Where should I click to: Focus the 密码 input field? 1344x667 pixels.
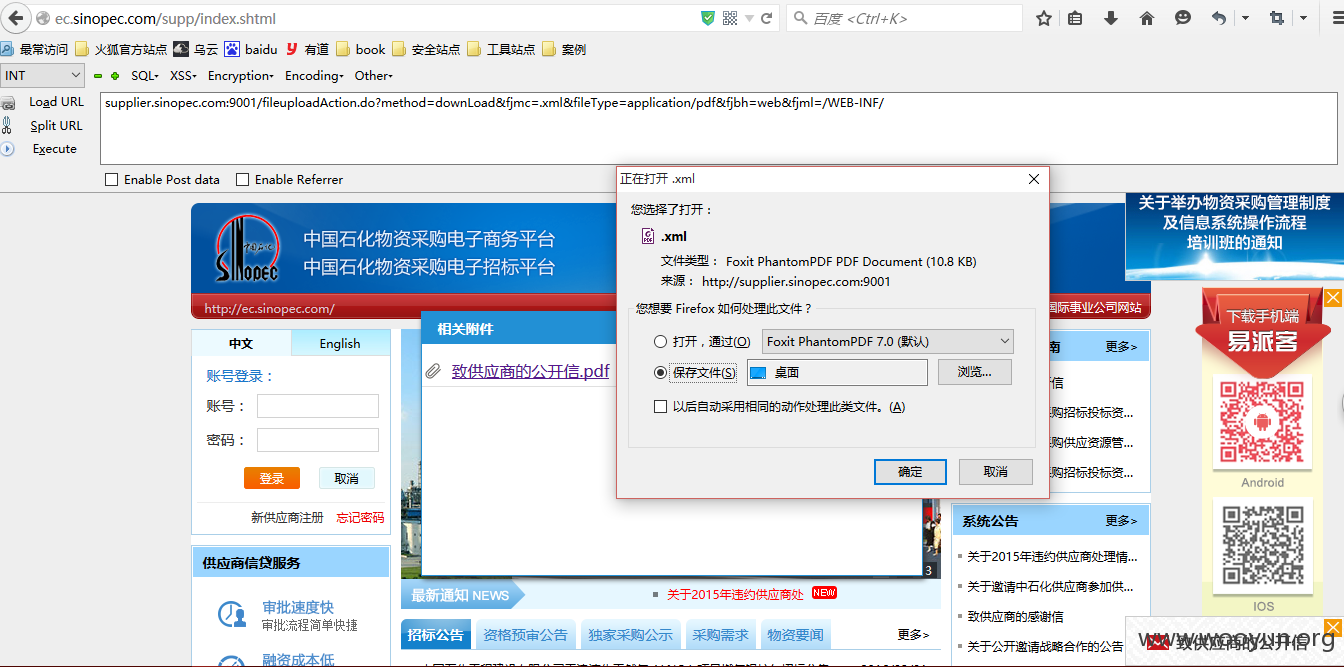pyautogui.click(x=318, y=440)
